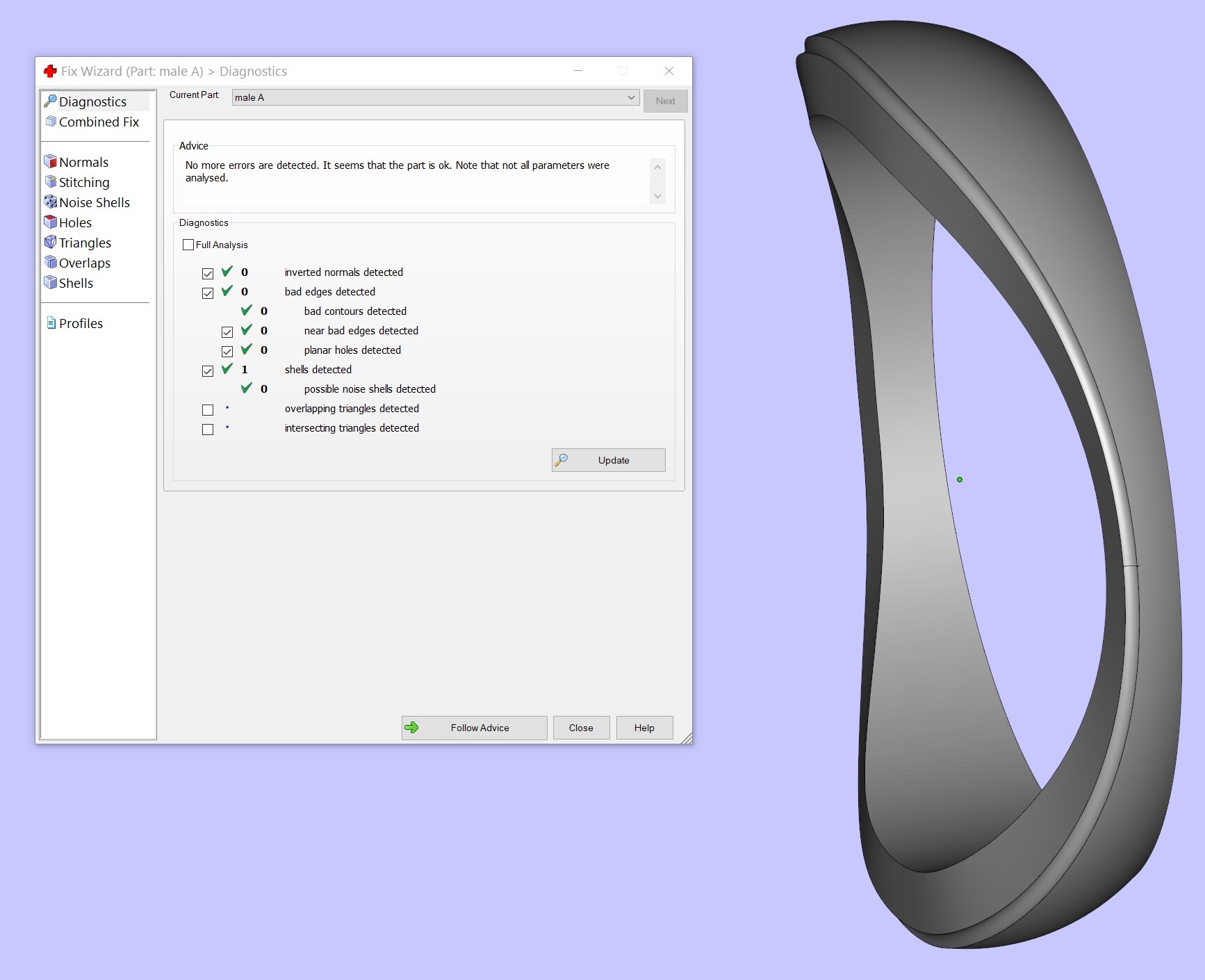Click the 'inverted normals detected' label

click(344, 272)
